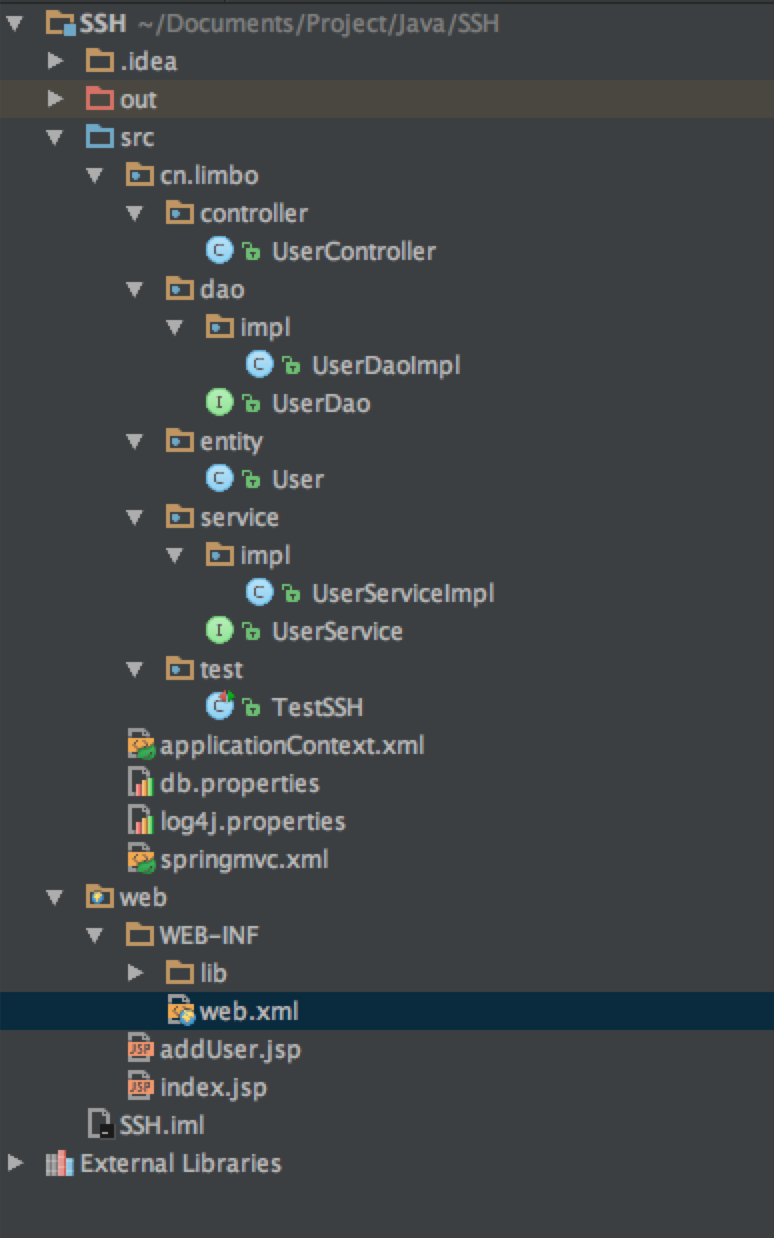Click the service package icon
774x1238 pixels.
tap(179, 517)
